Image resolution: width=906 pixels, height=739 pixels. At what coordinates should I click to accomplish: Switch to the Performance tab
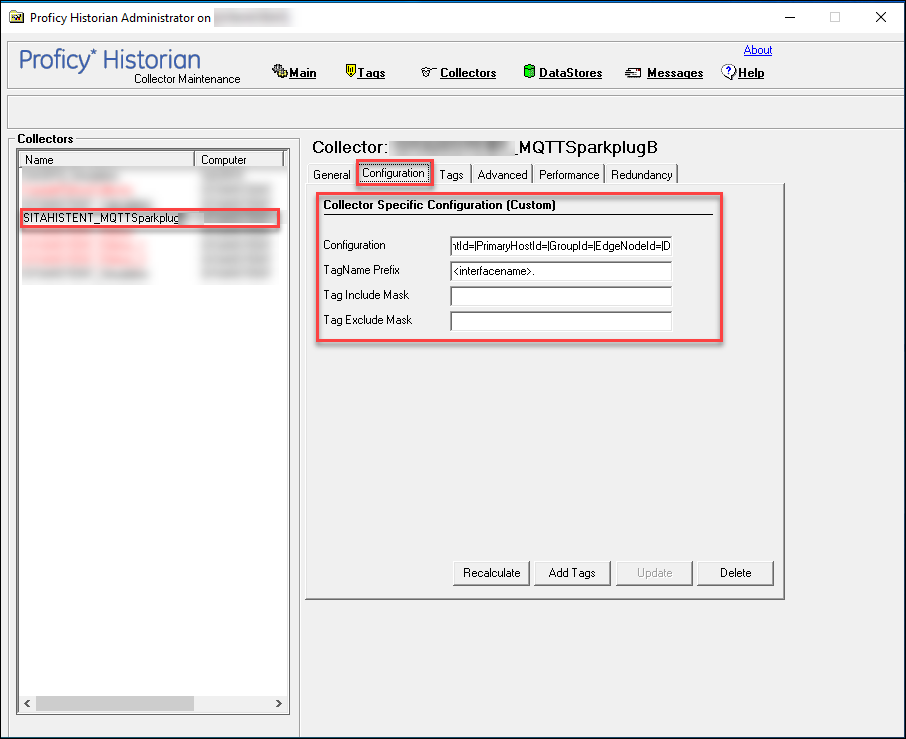pyautogui.click(x=569, y=174)
